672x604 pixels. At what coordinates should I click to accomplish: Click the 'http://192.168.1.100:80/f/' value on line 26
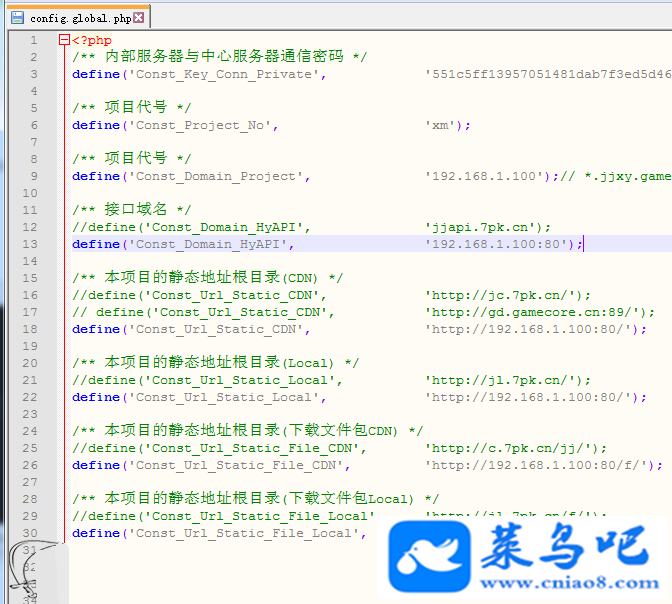pos(537,465)
